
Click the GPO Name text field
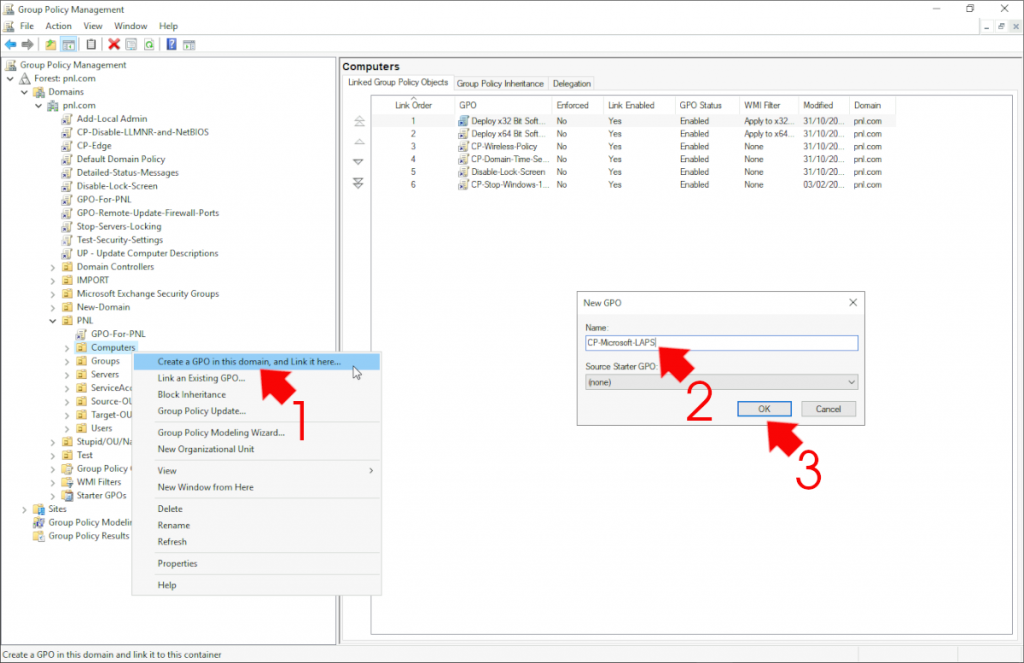pos(721,343)
